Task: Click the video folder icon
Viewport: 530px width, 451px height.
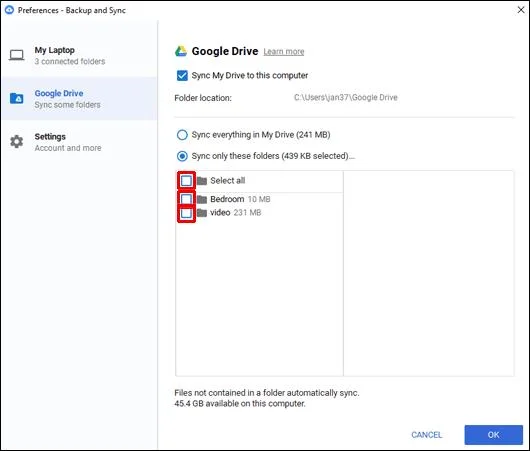Action: 202,213
